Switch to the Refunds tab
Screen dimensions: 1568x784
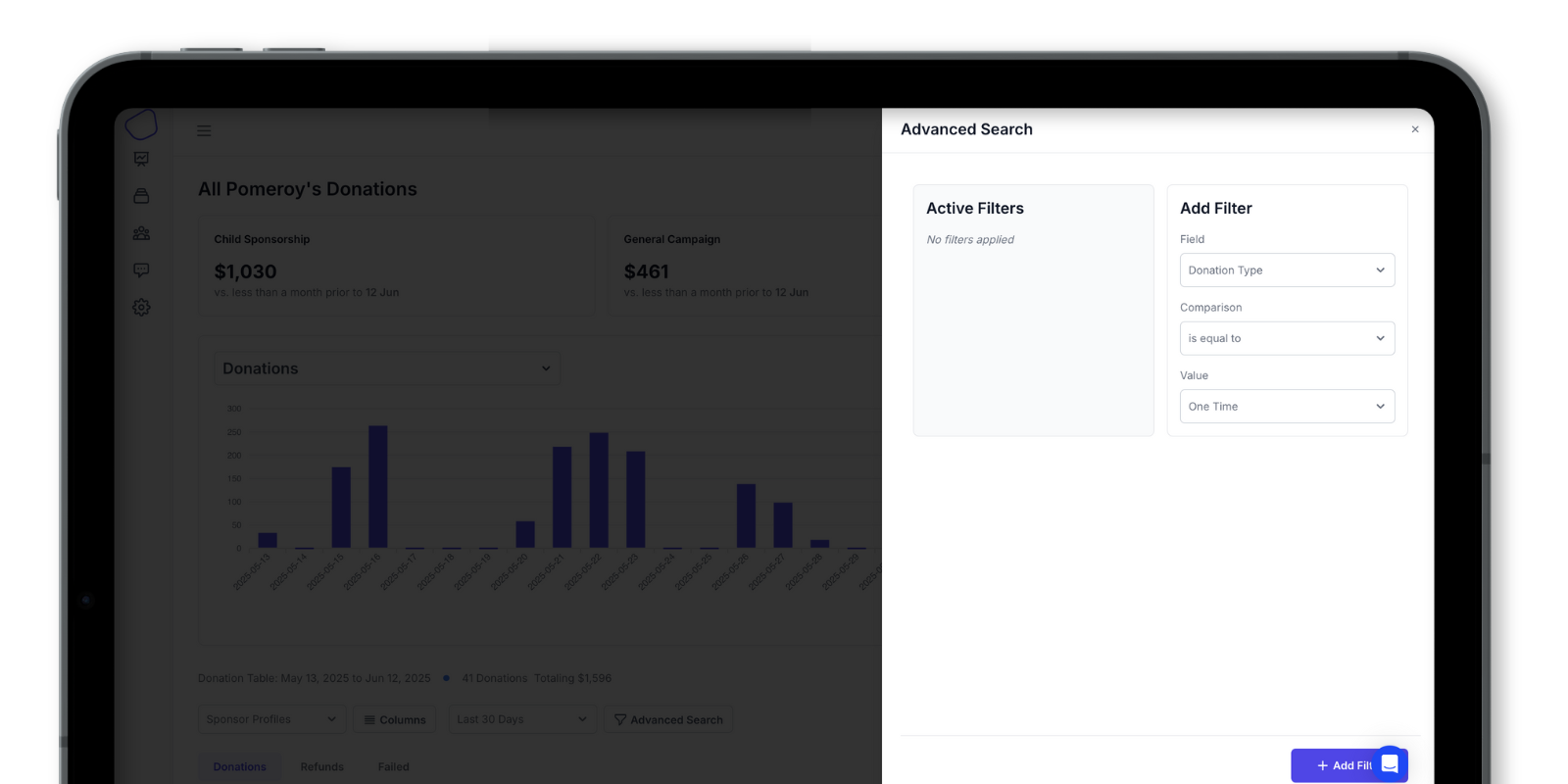tap(321, 766)
